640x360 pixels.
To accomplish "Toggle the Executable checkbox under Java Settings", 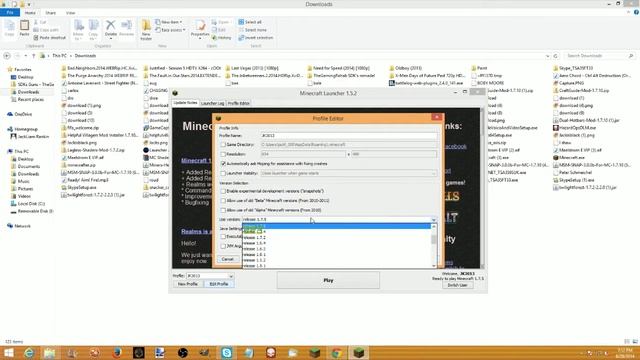I will [223, 237].
